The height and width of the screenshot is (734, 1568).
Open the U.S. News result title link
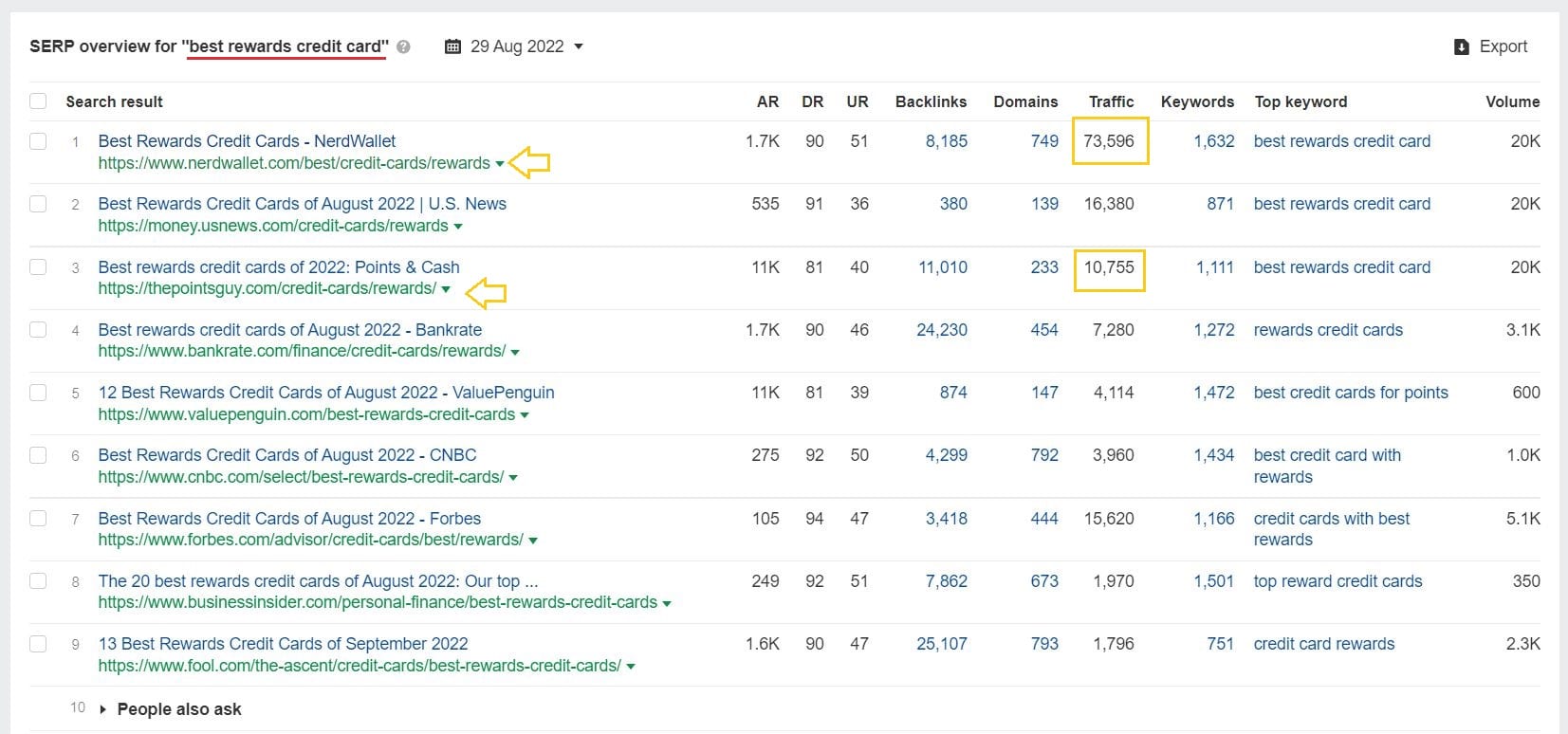click(x=302, y=204)
